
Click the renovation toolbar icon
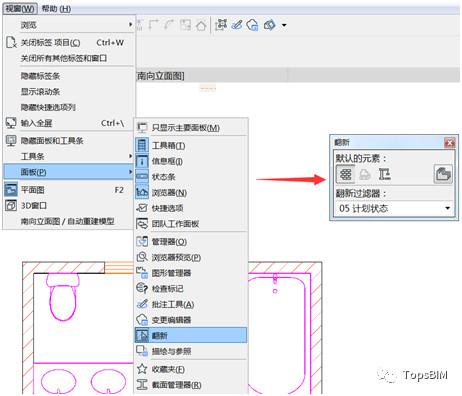270,25
